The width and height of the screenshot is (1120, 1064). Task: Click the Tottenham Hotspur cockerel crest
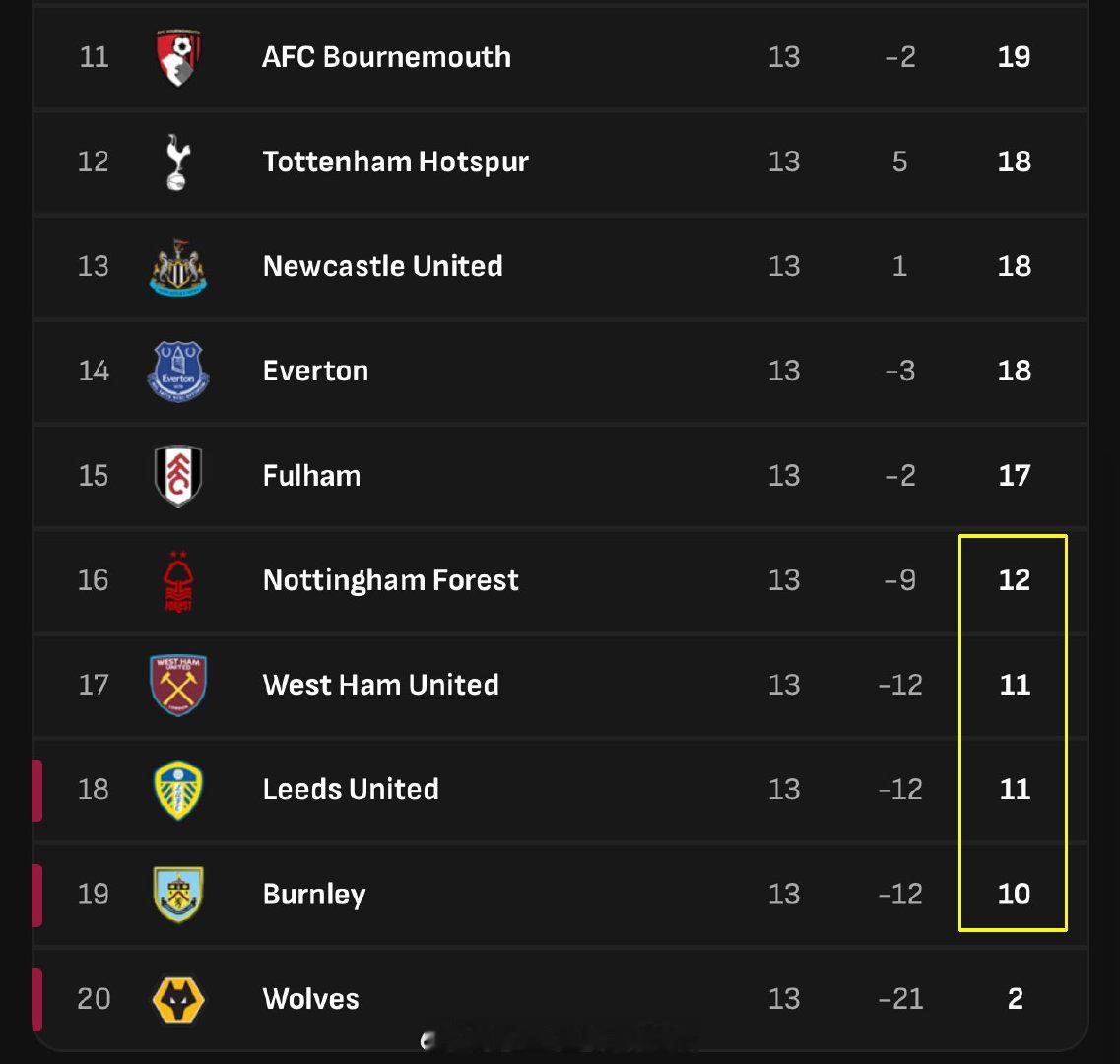178,162
